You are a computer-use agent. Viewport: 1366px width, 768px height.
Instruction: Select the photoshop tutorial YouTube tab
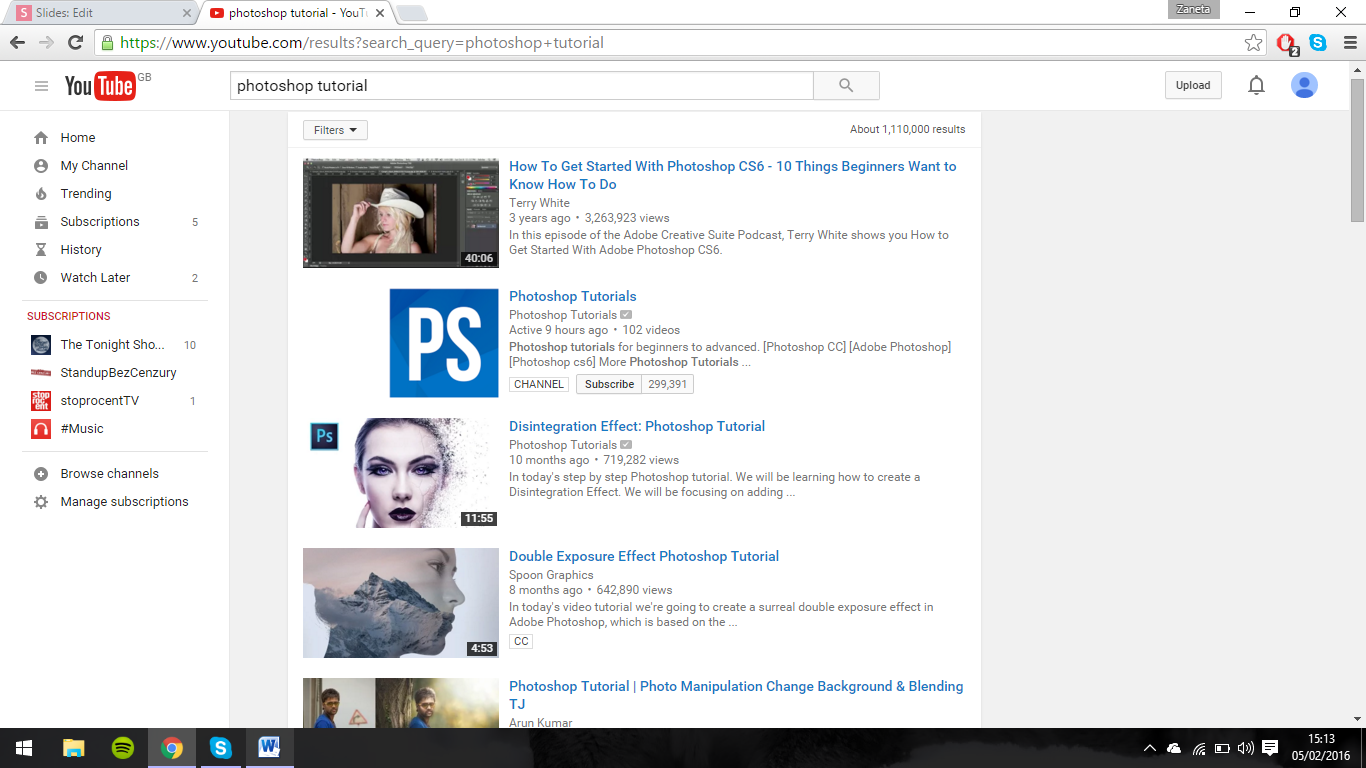click(297, 13)
